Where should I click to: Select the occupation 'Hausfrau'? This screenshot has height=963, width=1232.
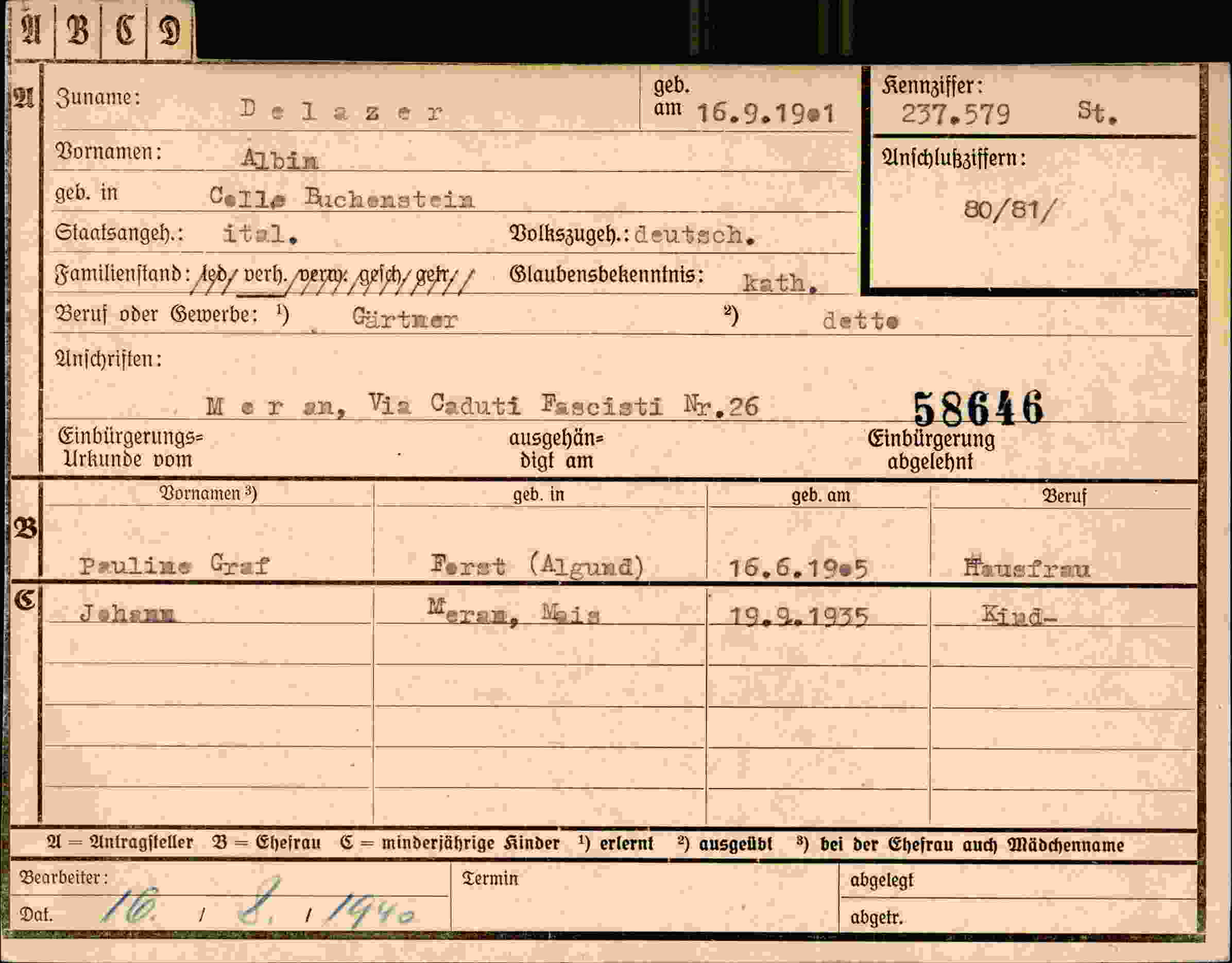point(1026,568)
